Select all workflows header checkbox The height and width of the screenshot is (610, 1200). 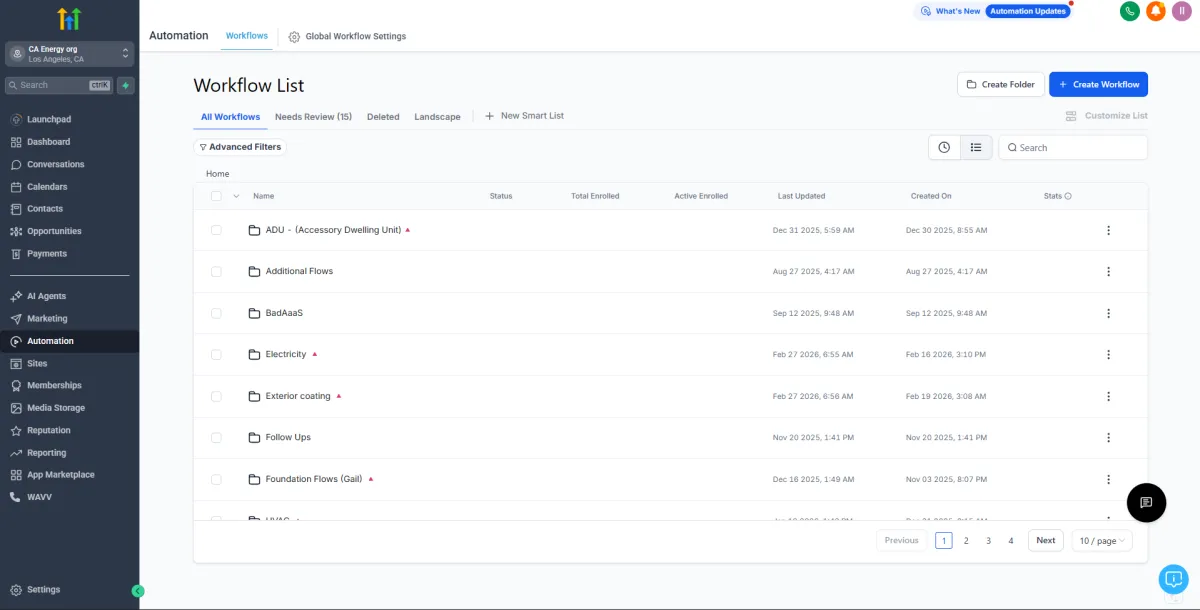216,196
